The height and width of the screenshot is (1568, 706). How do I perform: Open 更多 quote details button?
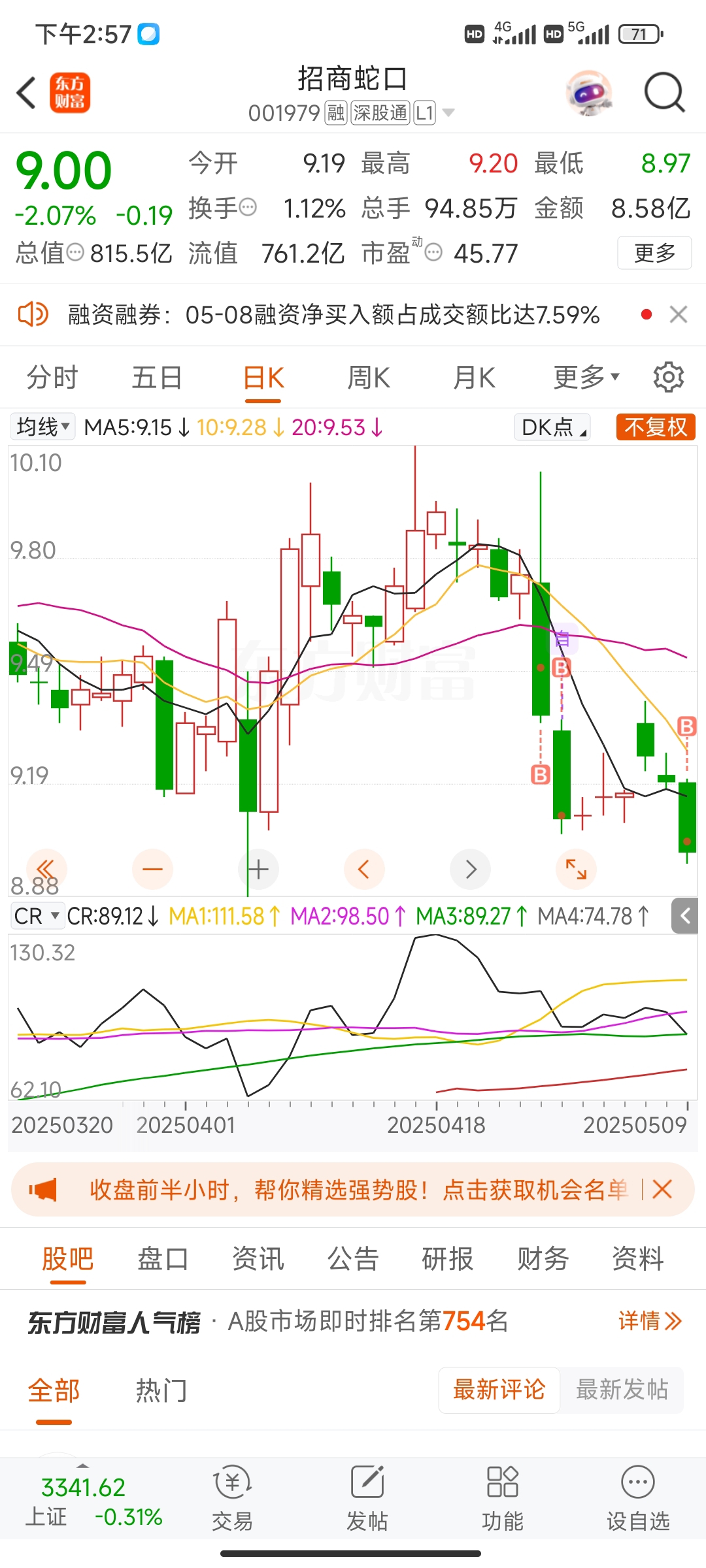pos(654,253)
